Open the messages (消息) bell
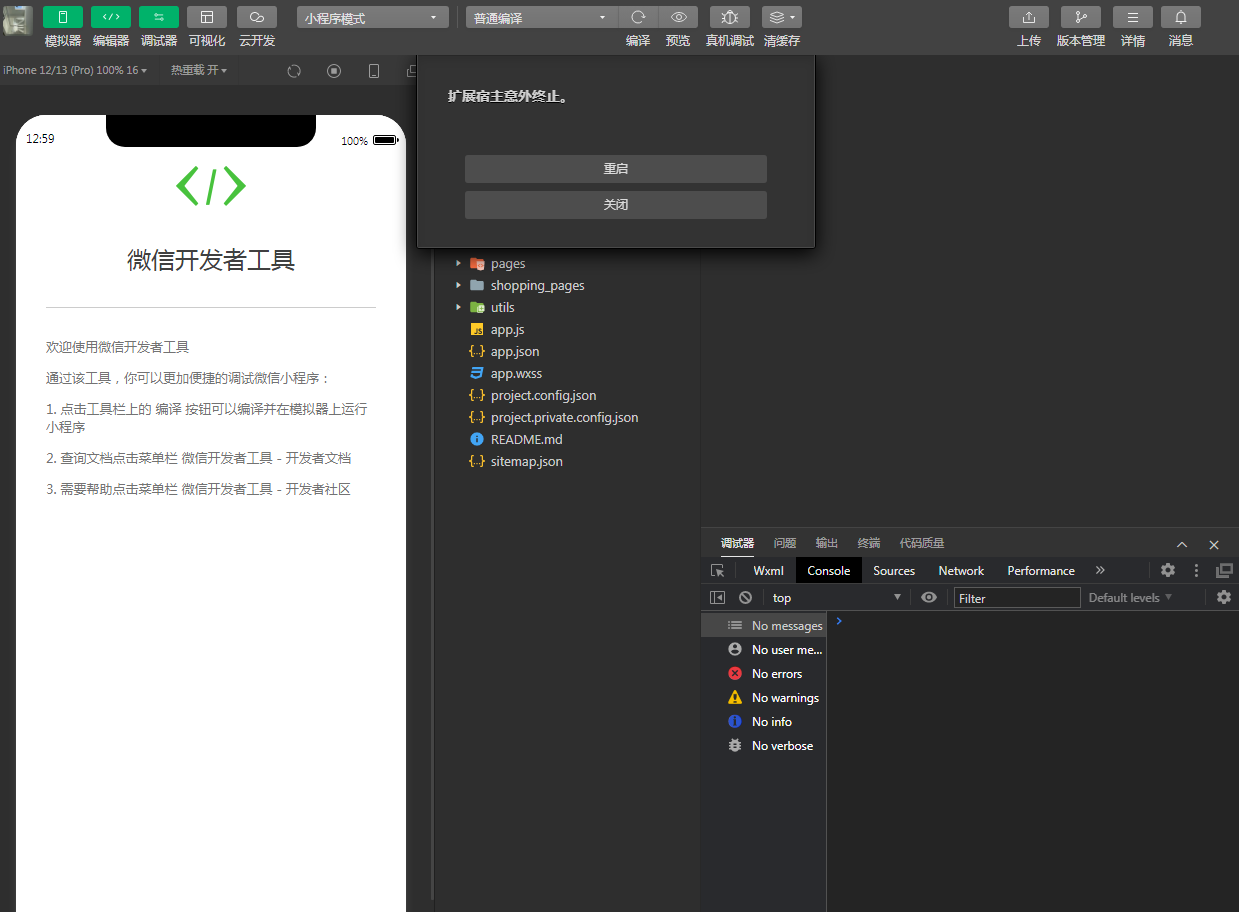The height and width of the screenshot is (912, 1239). click(x=1181, y=17)
